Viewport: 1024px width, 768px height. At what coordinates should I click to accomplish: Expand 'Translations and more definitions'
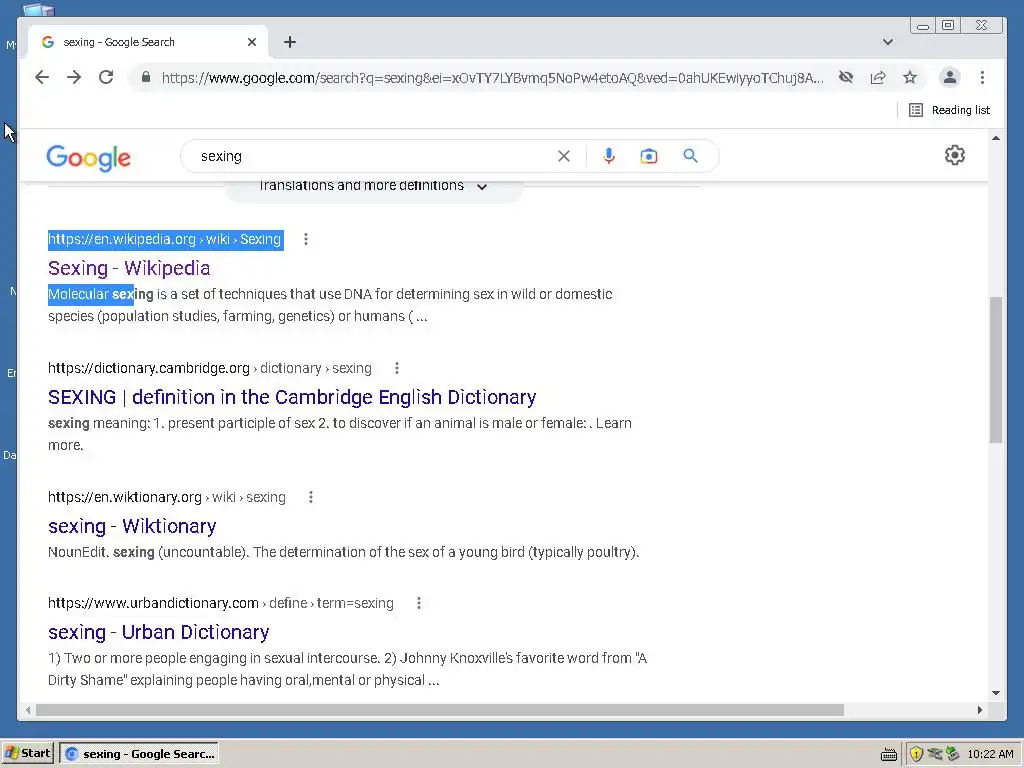[373, 187]
